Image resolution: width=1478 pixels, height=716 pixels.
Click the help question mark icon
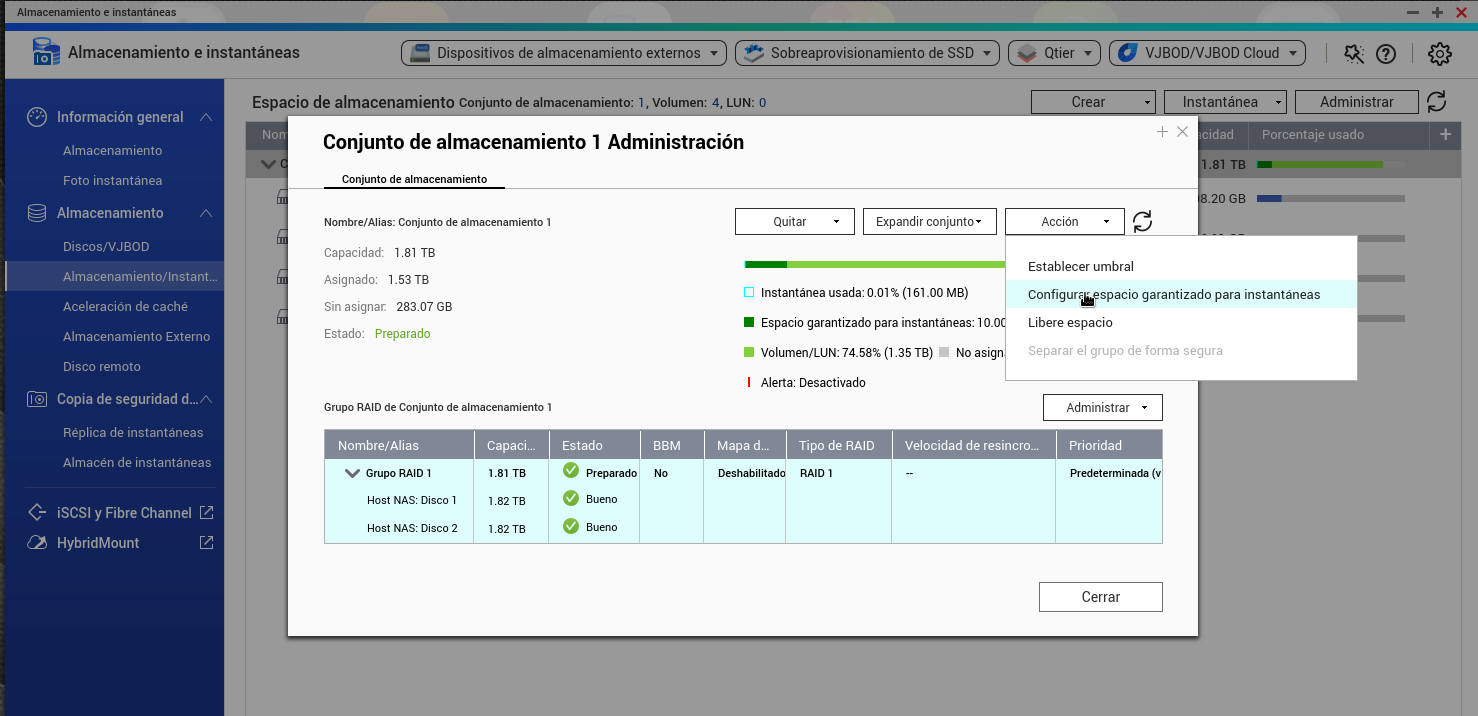point(1386,54)
